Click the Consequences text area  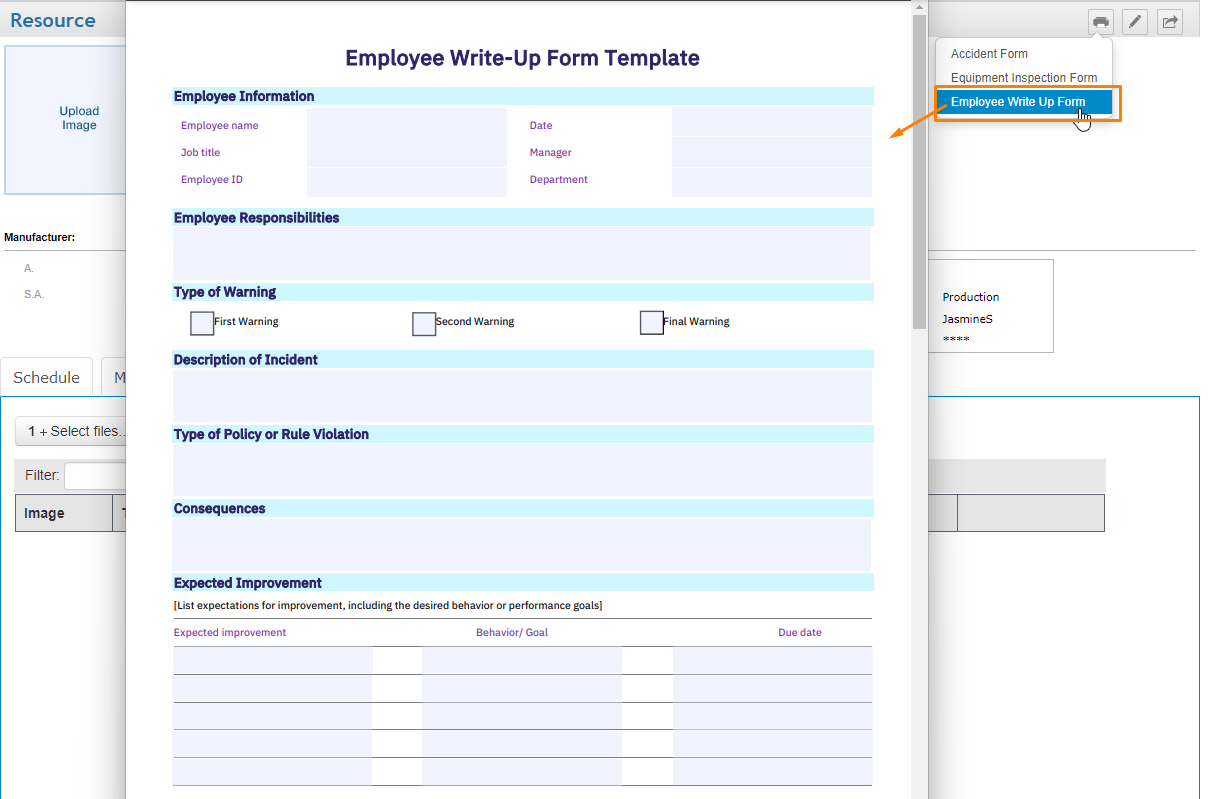[x=521, y=544]
